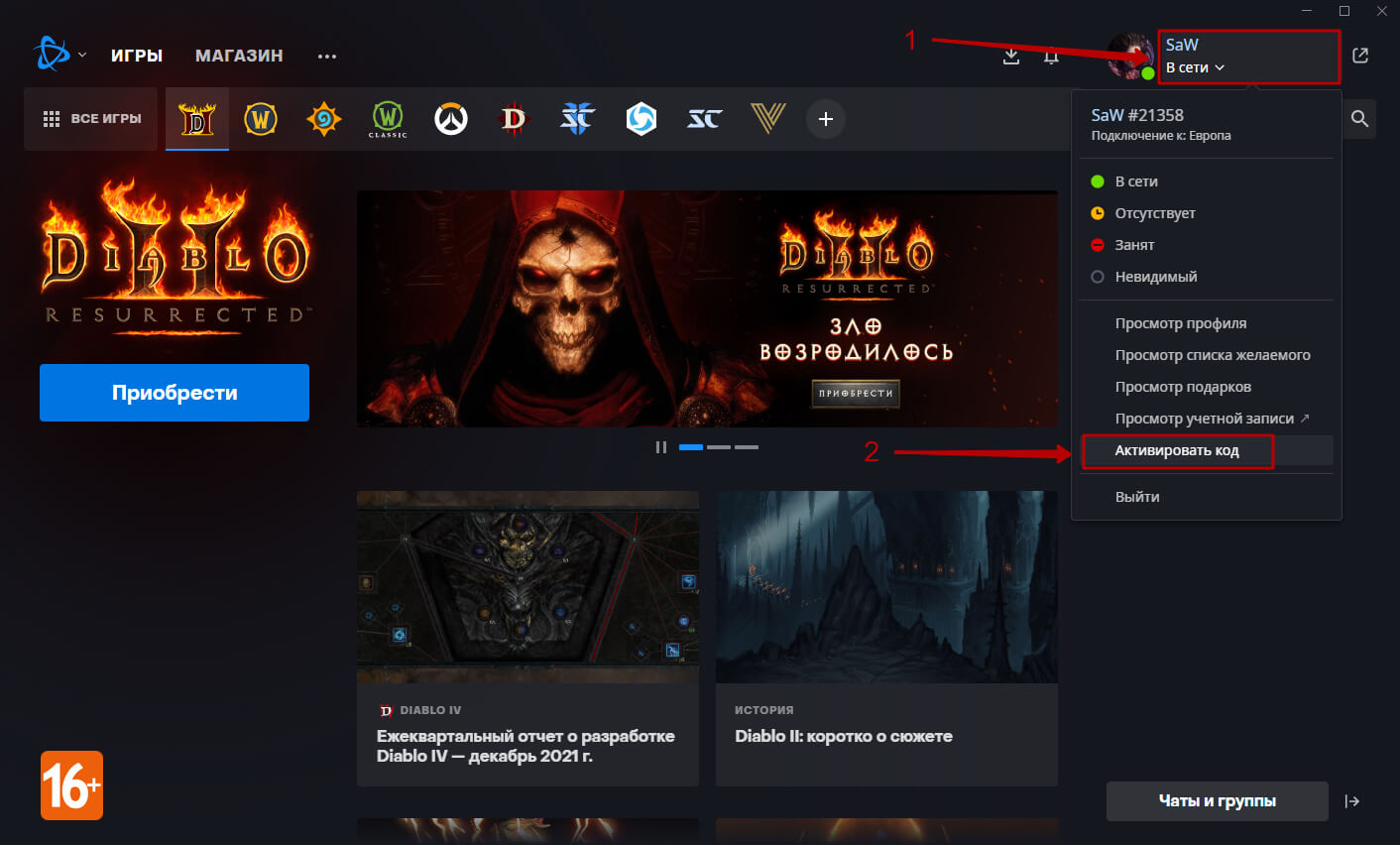Viewport: 1400px width, 845px height.
Task: Open the notifications bell
Action: coord(1051,57)
